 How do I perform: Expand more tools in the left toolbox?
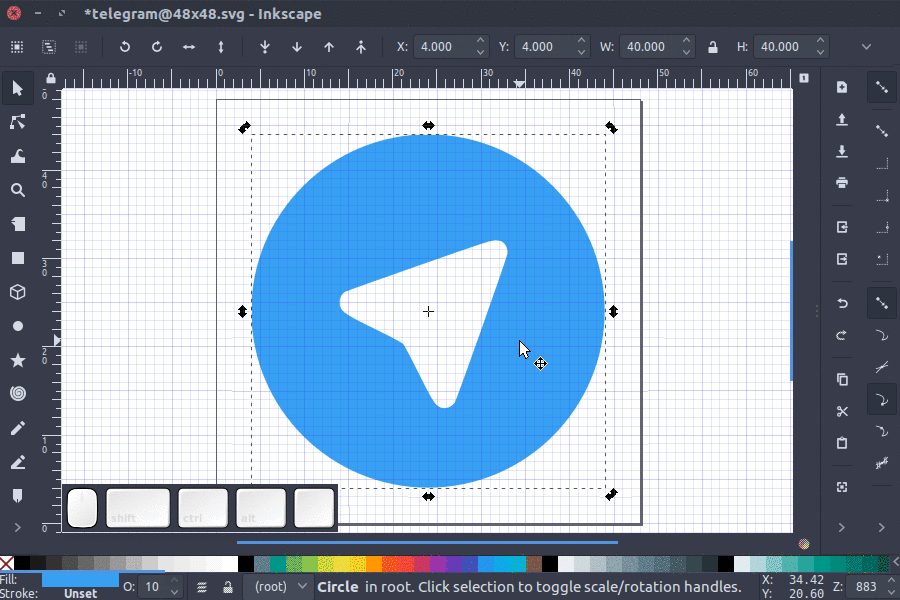[x=17, y=527]
